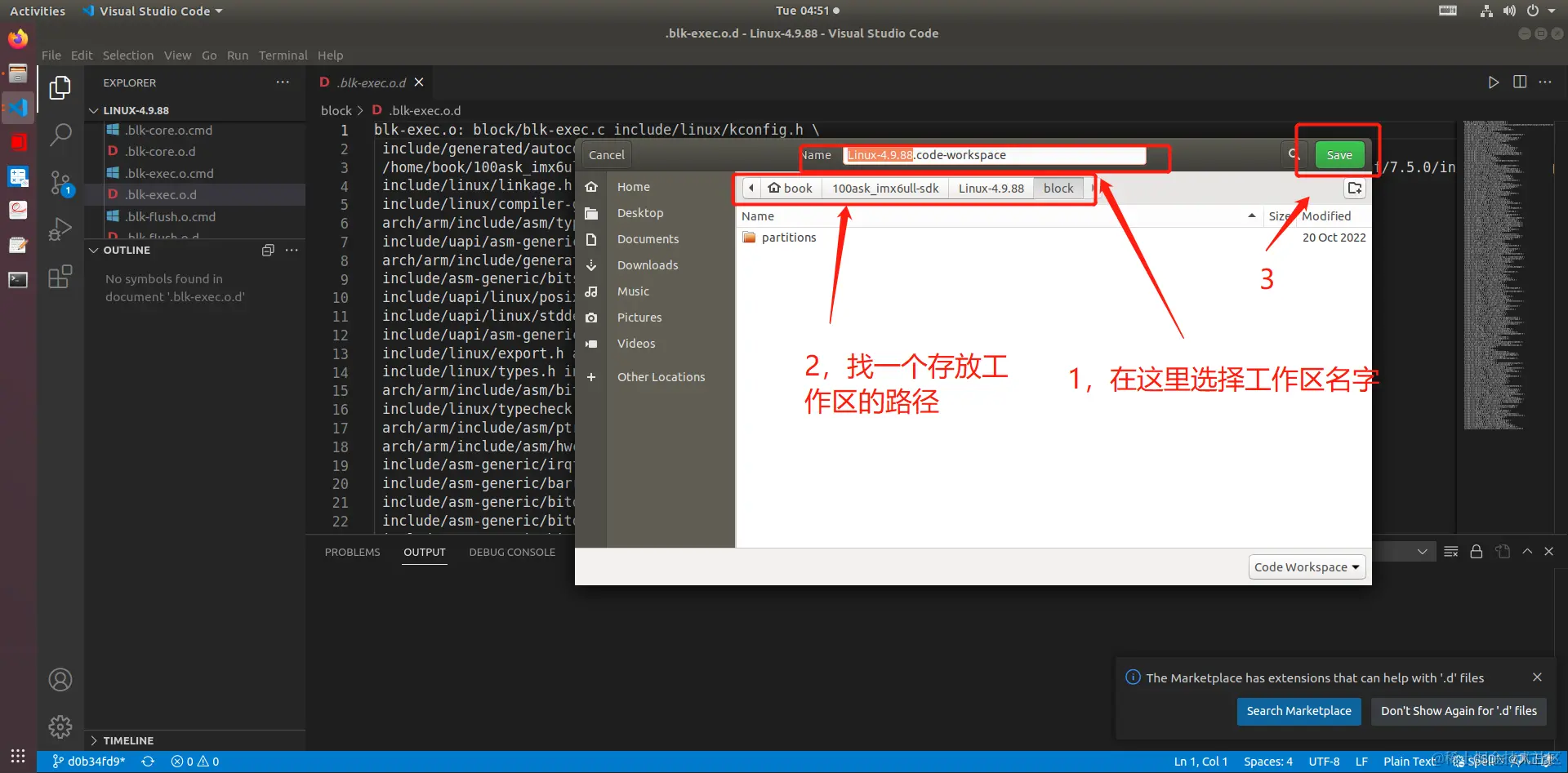Screen dimensions: 1568x773
Task: Select Documents in the dialog sidebar
Action: point(648,239)
